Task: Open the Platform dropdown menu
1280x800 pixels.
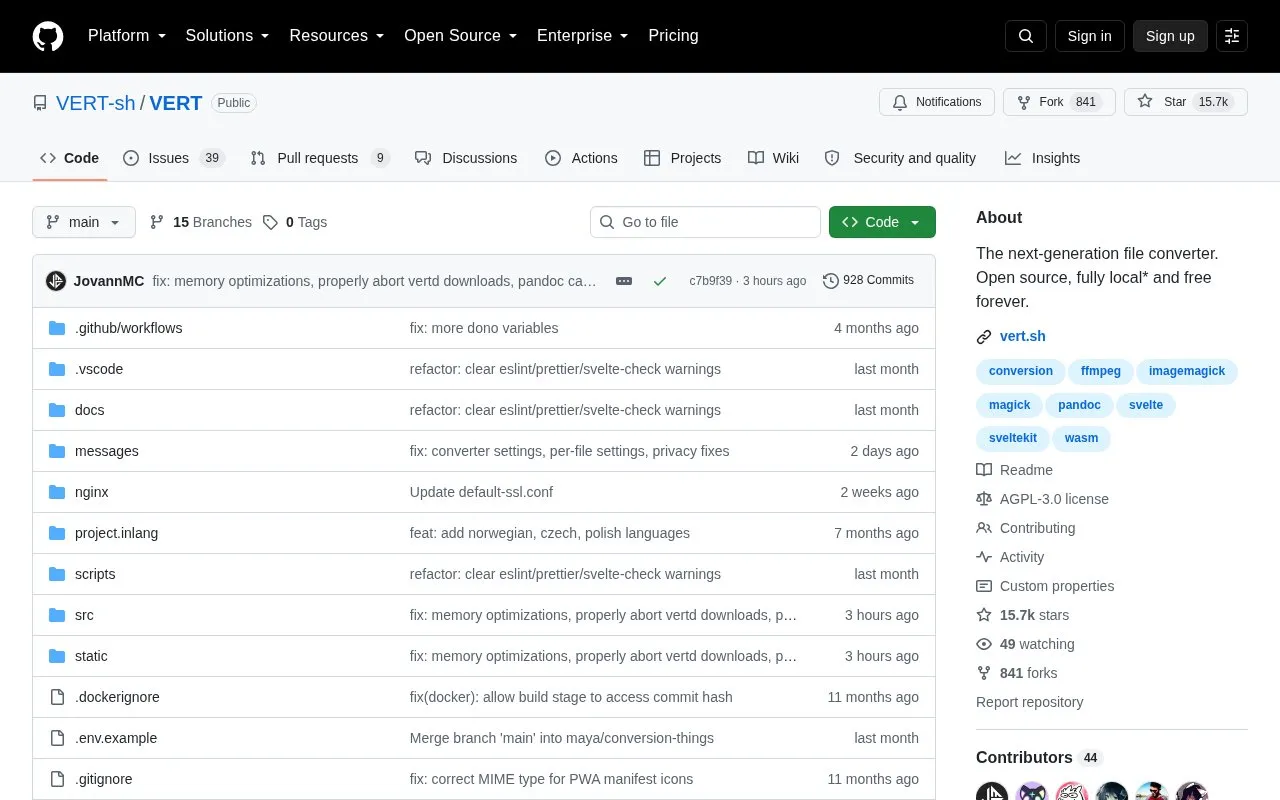Action: (x=127, y=36)
